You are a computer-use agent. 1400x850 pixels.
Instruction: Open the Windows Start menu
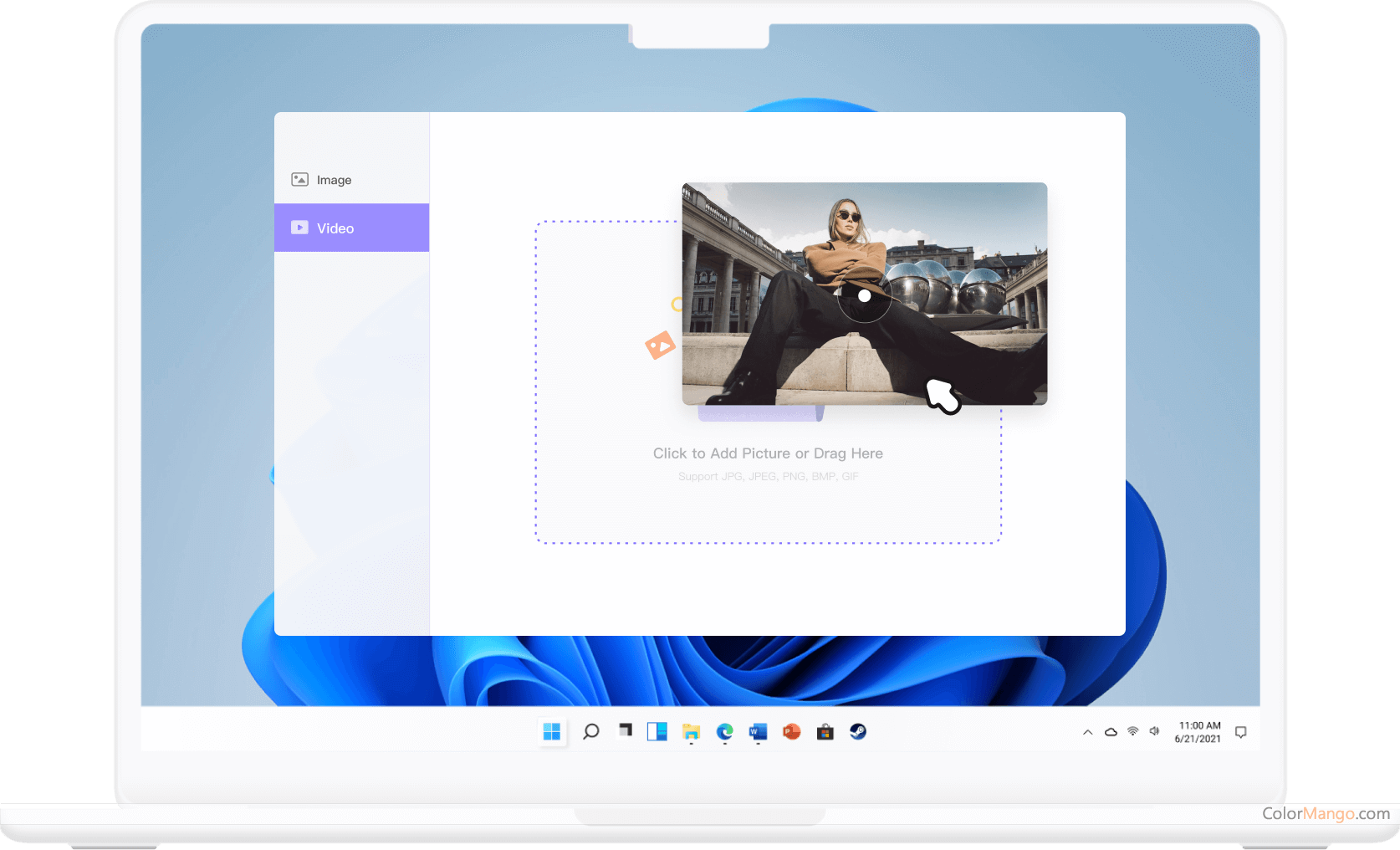tap(552, 732)
